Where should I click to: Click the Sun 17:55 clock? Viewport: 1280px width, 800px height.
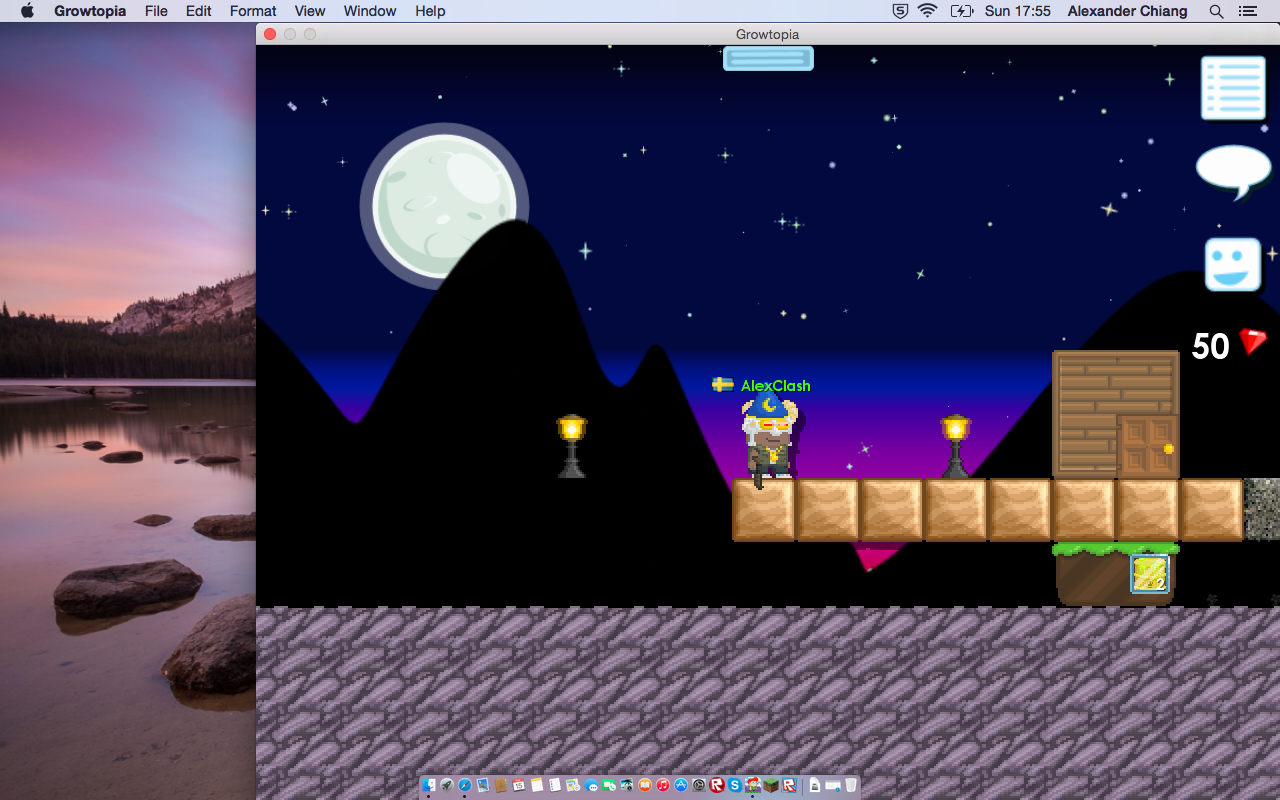1018,11
